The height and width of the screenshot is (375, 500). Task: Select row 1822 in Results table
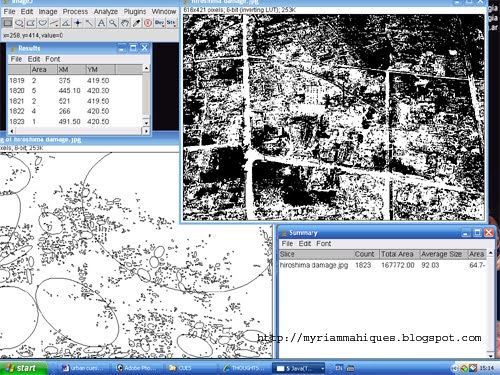75,111
